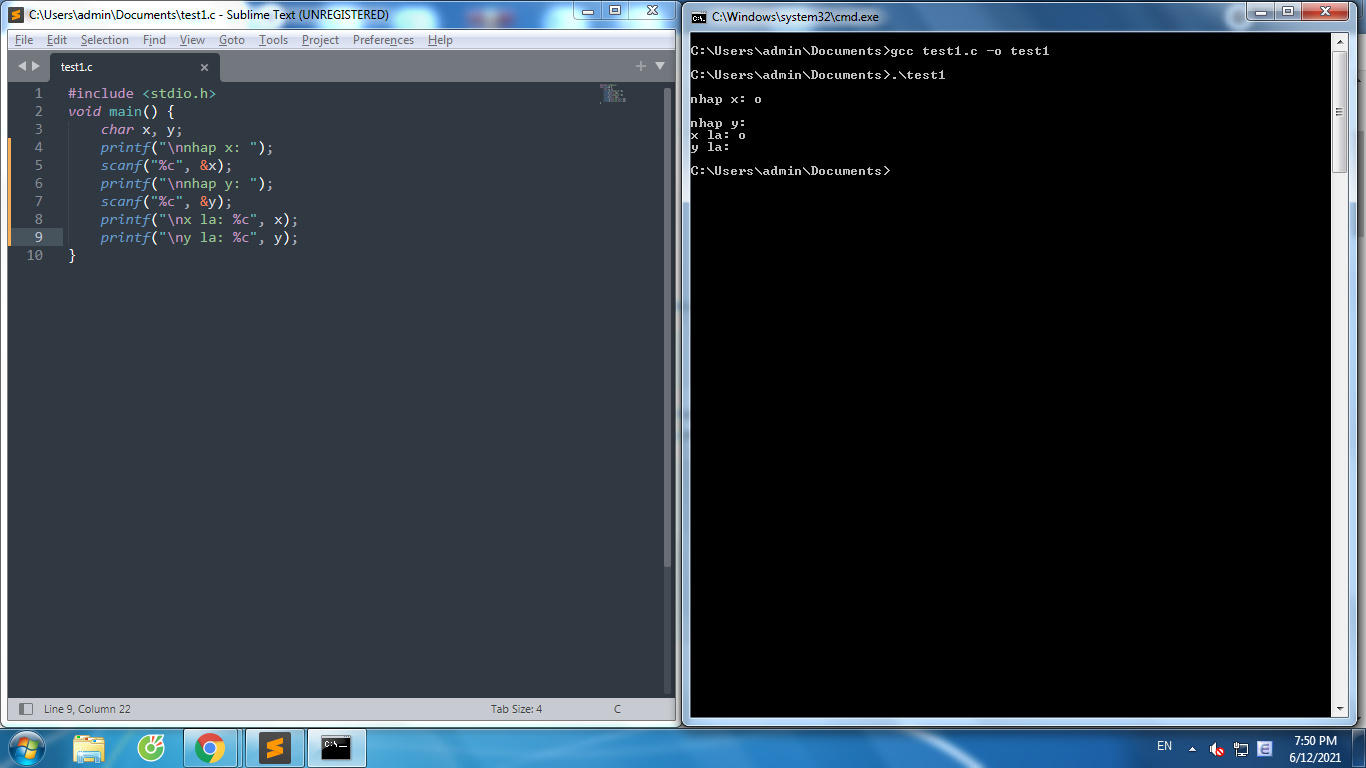Click the cmd scrollbar up arrow
The height and width of the screenshot is (768, 1366).
[1340, 41]
